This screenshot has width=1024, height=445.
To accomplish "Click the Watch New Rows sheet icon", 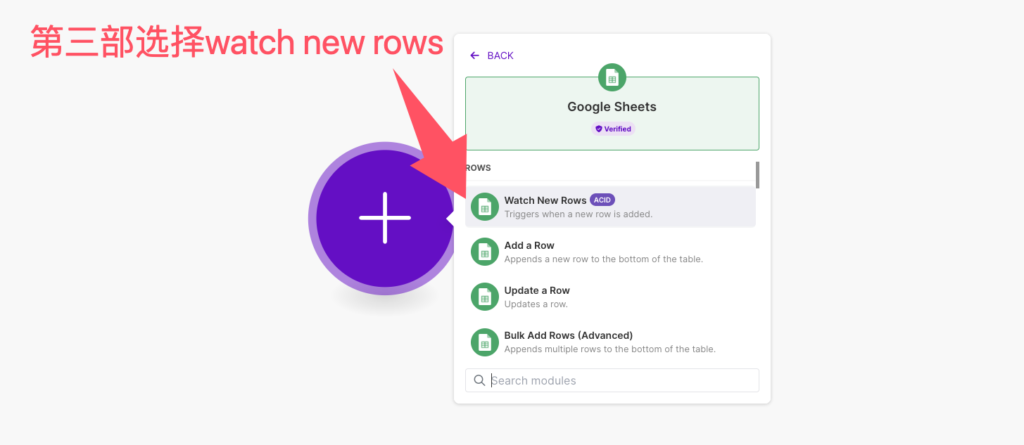I will point(485,206).
